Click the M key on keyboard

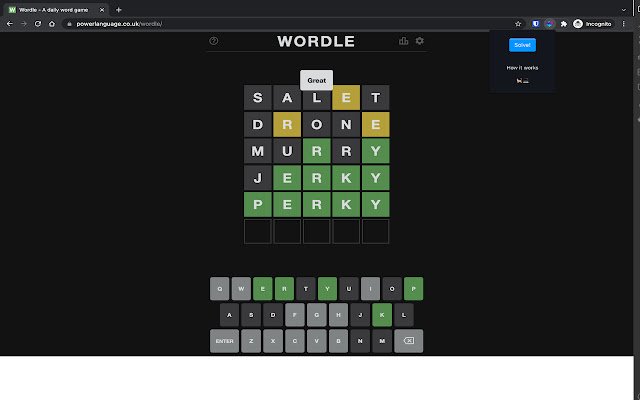[382, 341]
